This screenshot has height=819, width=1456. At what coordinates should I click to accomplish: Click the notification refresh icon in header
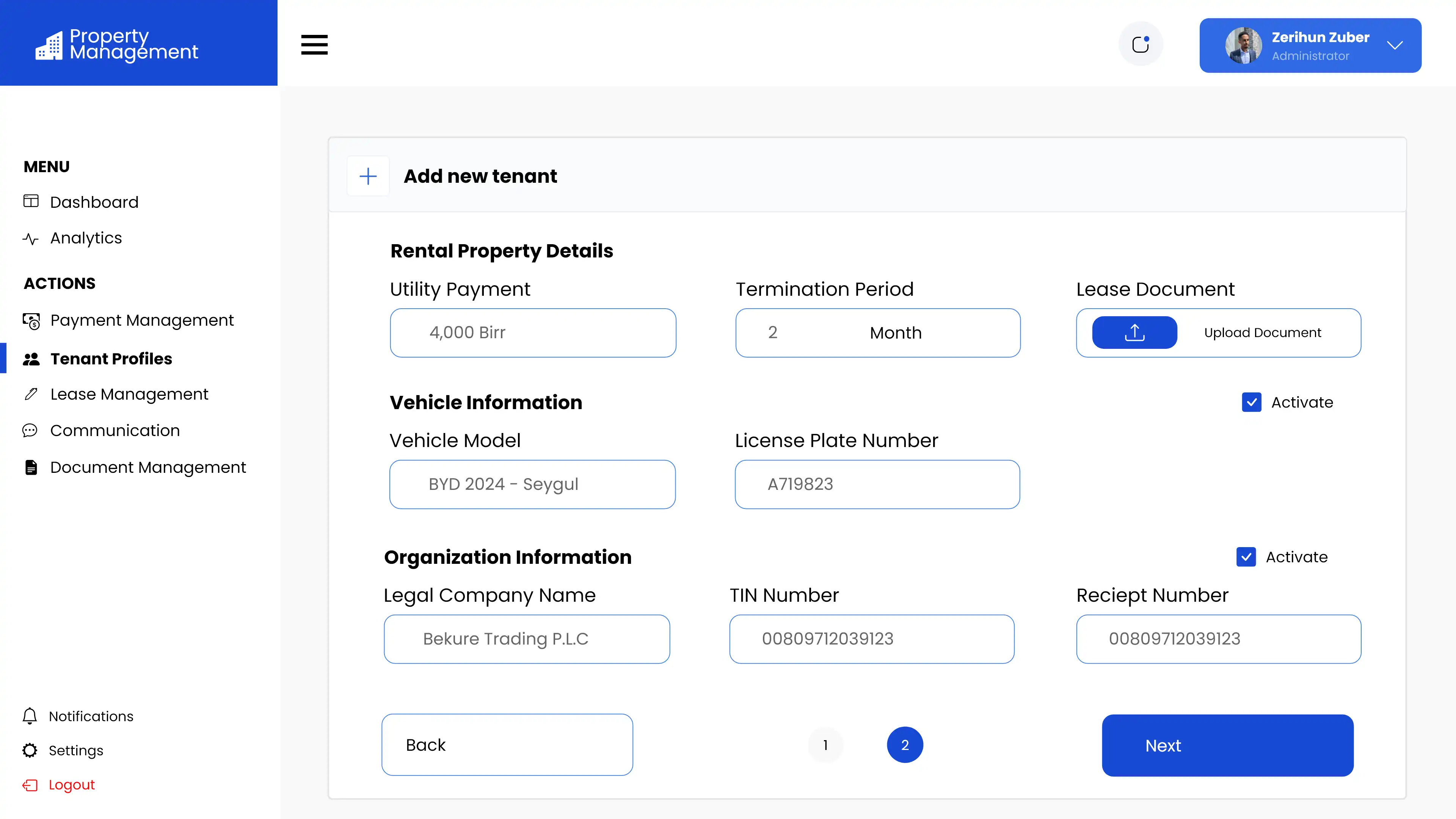click(1141, 44)
